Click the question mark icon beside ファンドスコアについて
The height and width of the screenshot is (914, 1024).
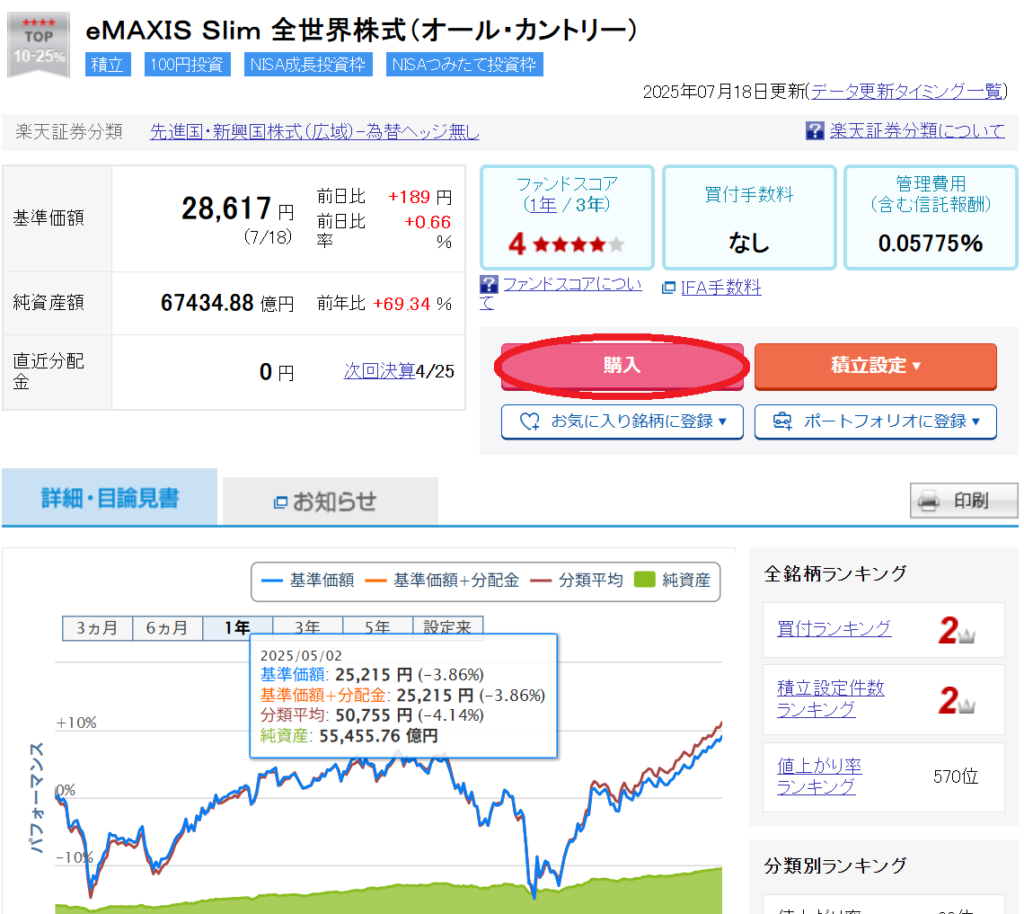[488, 284]
